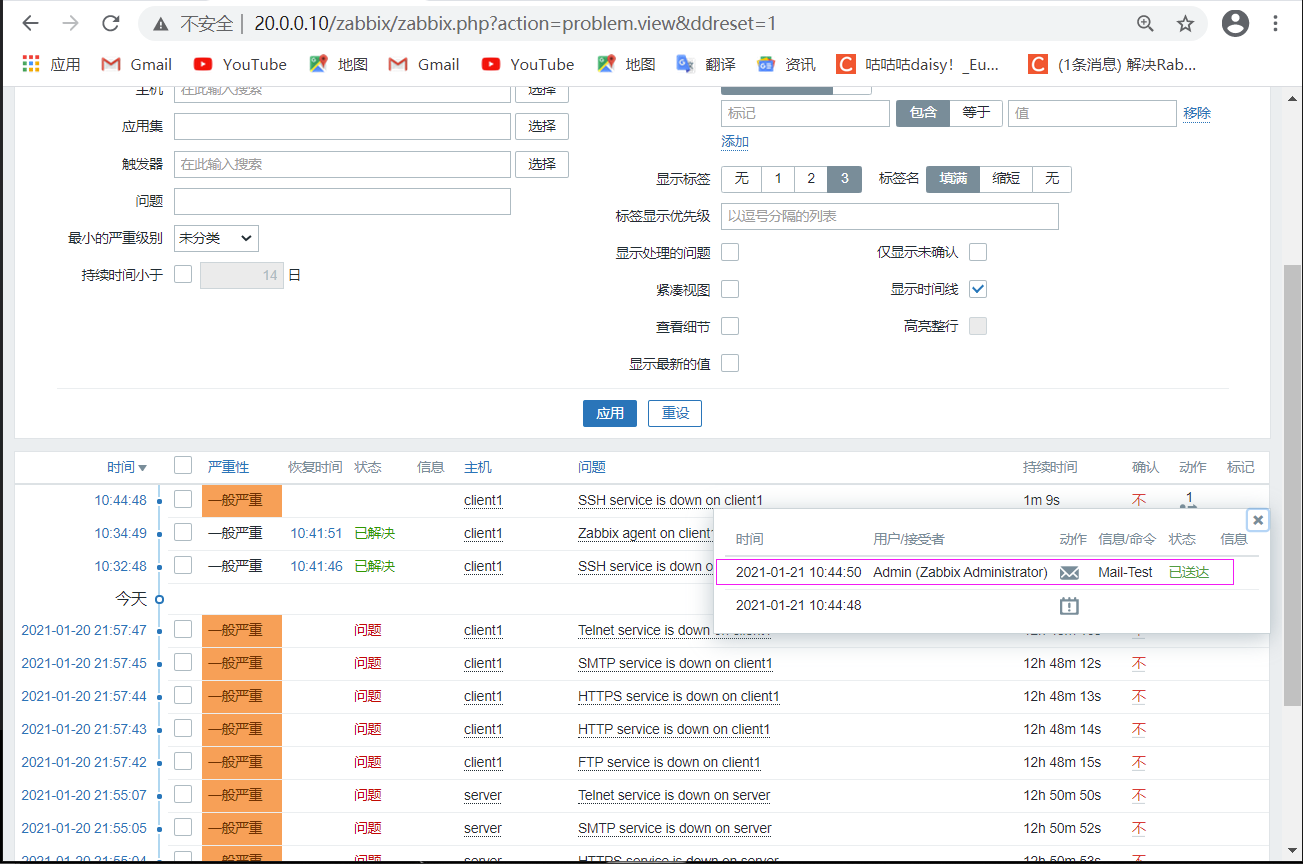The image size is (1303, 864).
Task: Open Gmail from the bookmarks bar
Action: [135, 63]
